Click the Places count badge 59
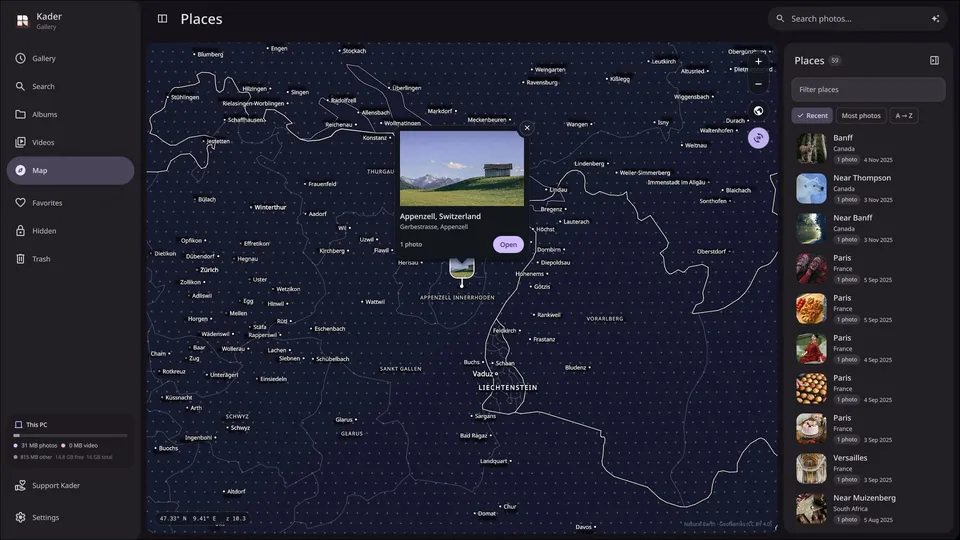960x540 pixels. coord(834,61)
